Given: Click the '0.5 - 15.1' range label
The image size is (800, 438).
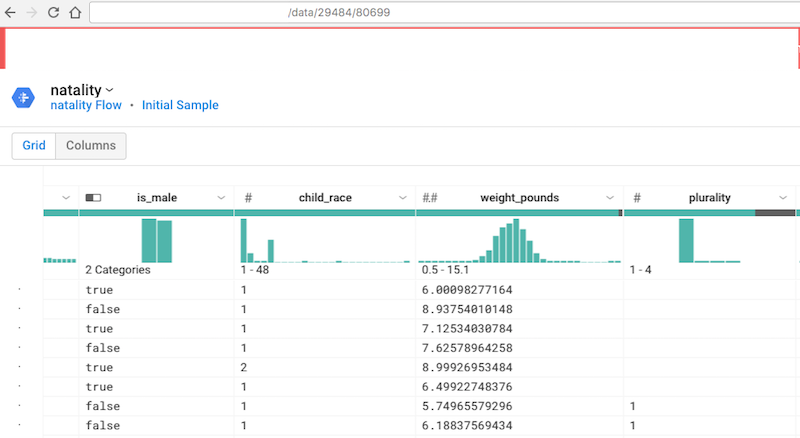Looking at the screenshot, I should coord(445,270).
